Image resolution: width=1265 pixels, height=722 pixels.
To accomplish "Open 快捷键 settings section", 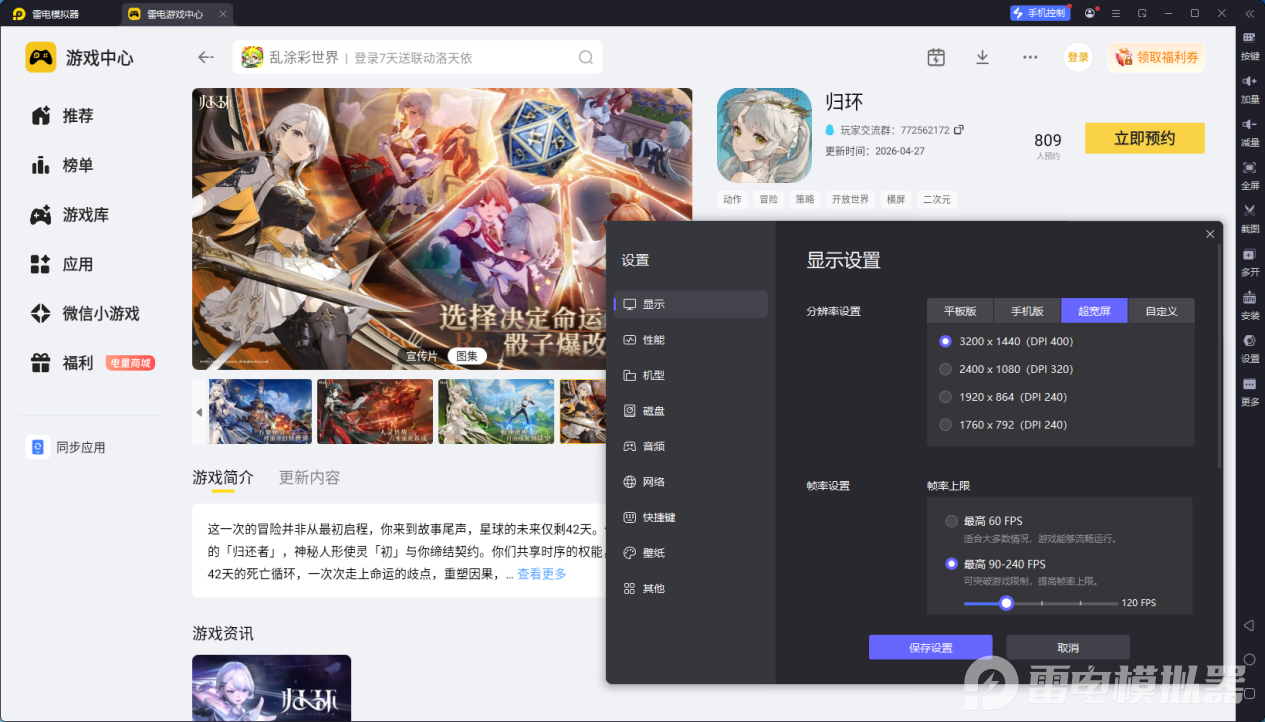I will click(691, 517).
